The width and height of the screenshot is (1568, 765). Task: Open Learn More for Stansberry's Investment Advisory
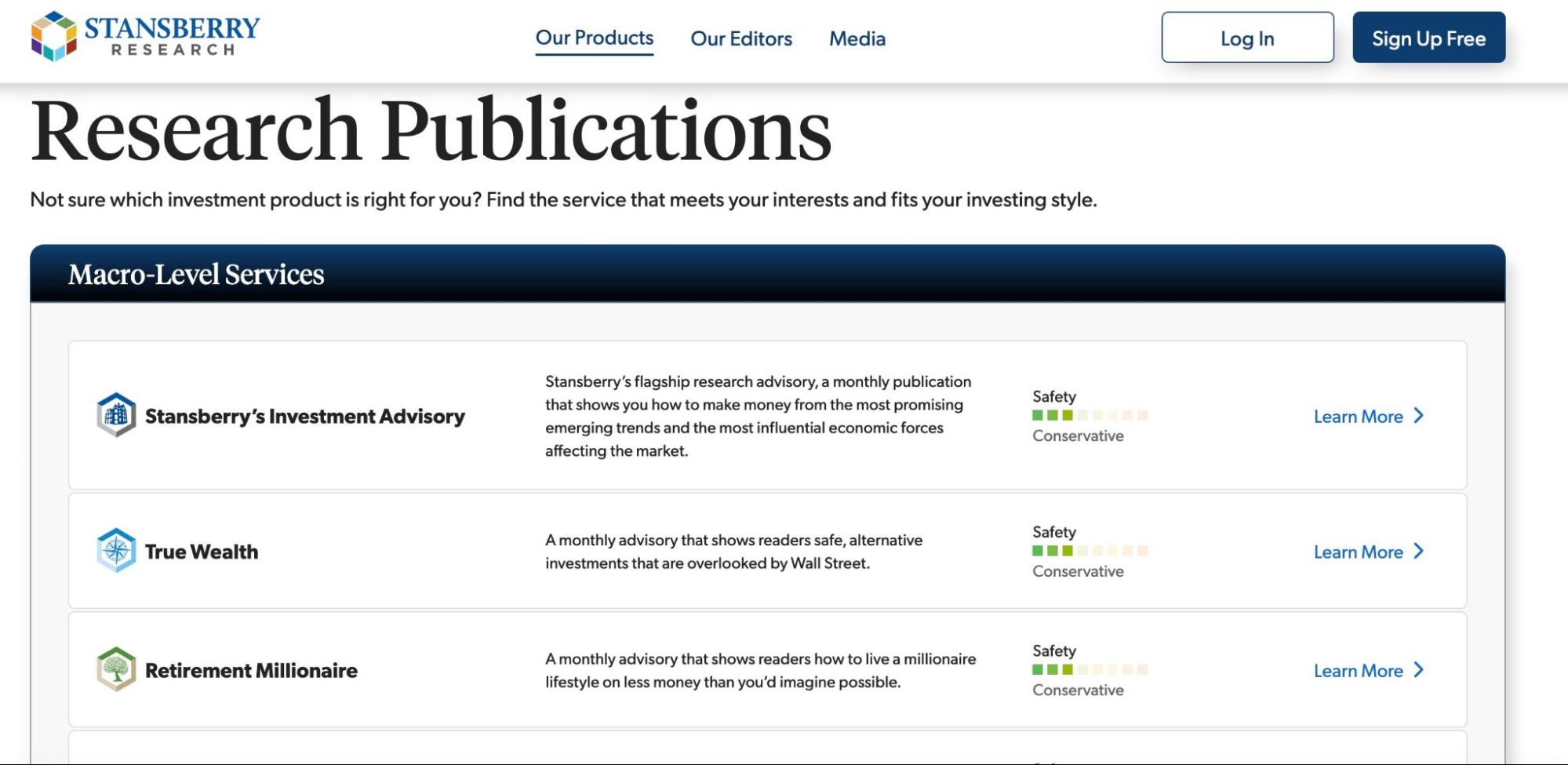pyautogui.click(x=1369, y=417)
